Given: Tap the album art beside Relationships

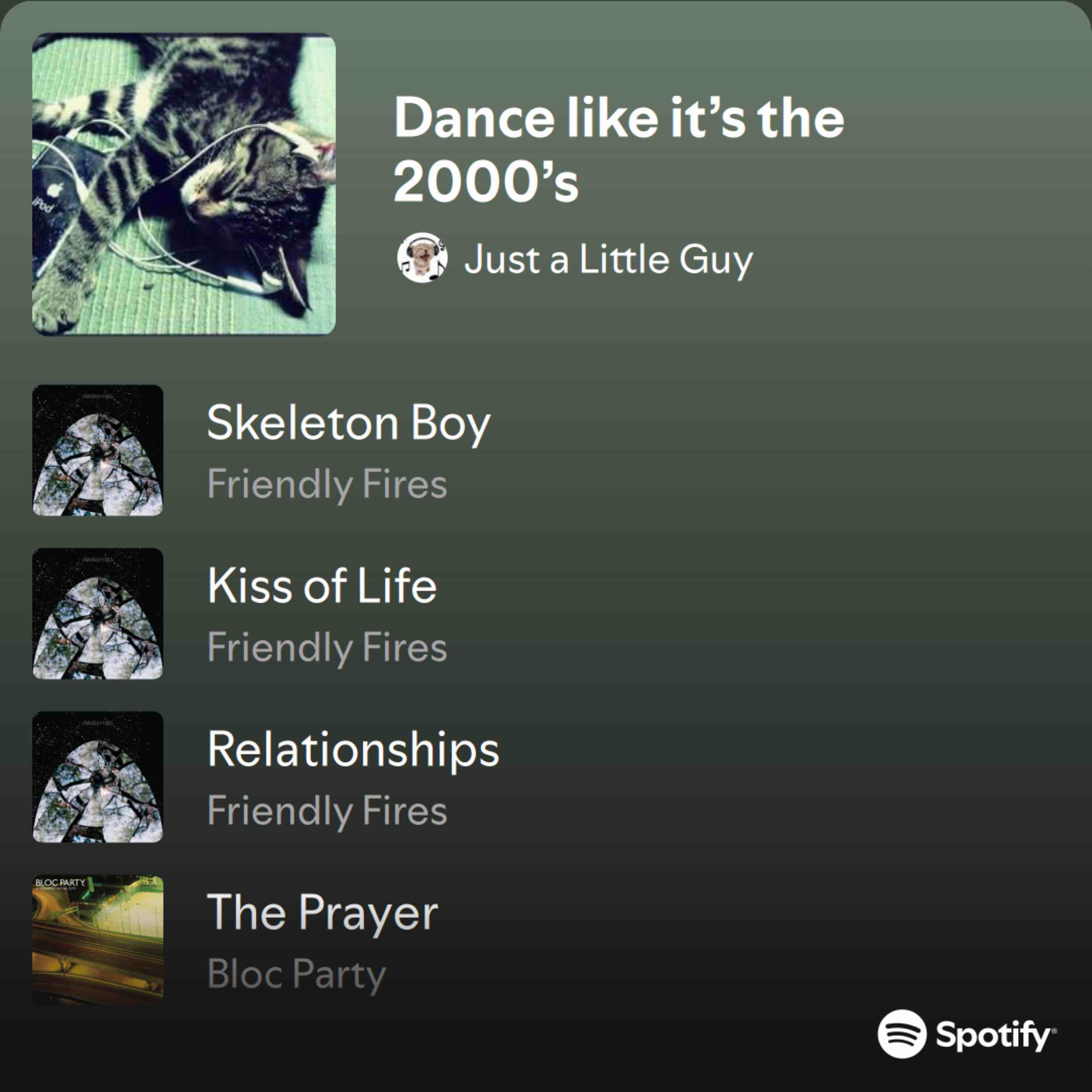Looking at the screenshot, I should pyautogui.click(x=98, y=777).
